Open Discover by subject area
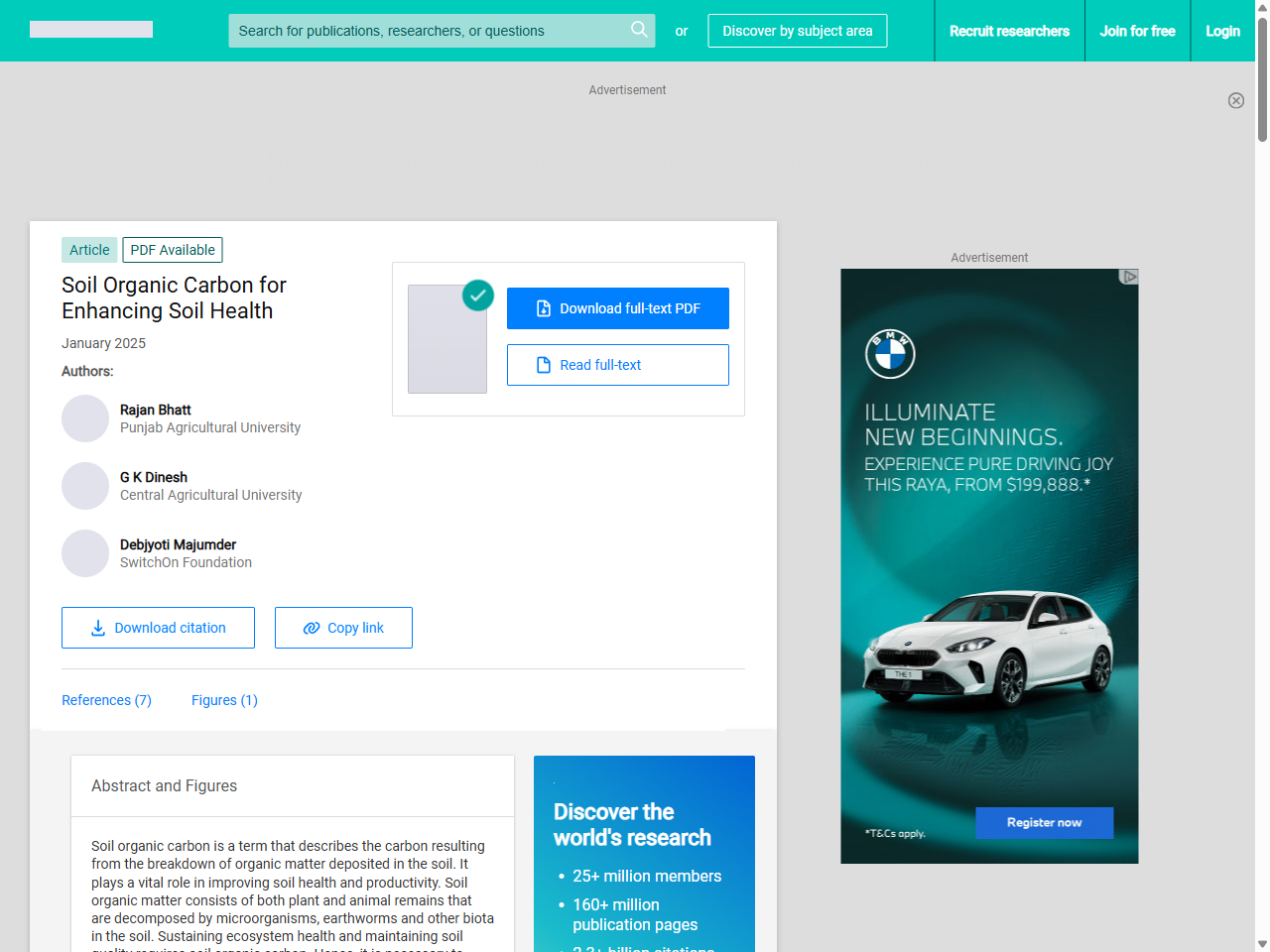 [x=797, y=31]
